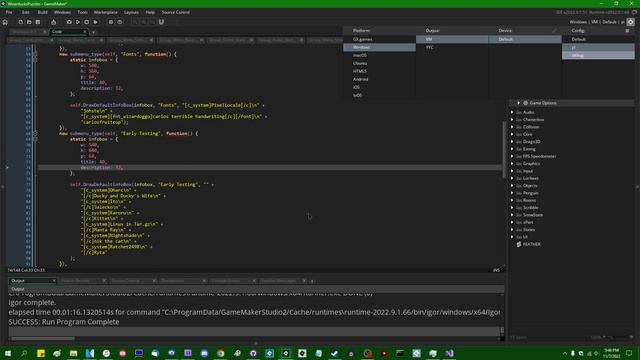Open project using toolbar folder icon

pyautogui.click(x=29, y=22)
